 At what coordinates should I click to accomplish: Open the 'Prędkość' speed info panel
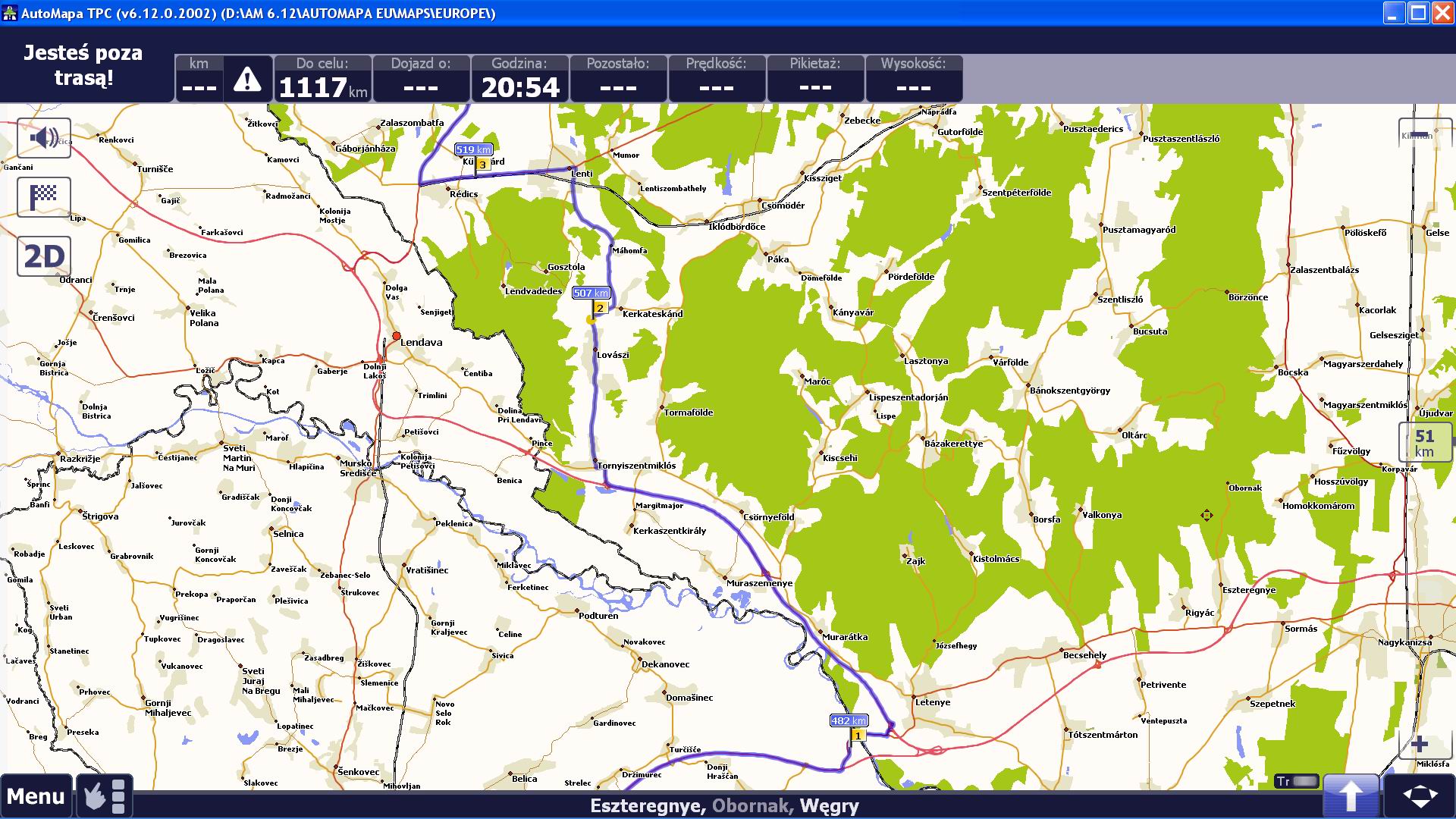click(x=716, y=79)
